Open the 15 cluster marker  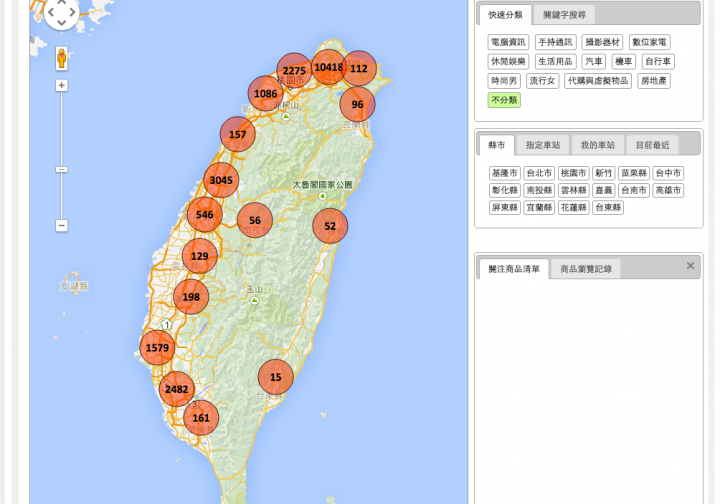click(x=276, y=377)
